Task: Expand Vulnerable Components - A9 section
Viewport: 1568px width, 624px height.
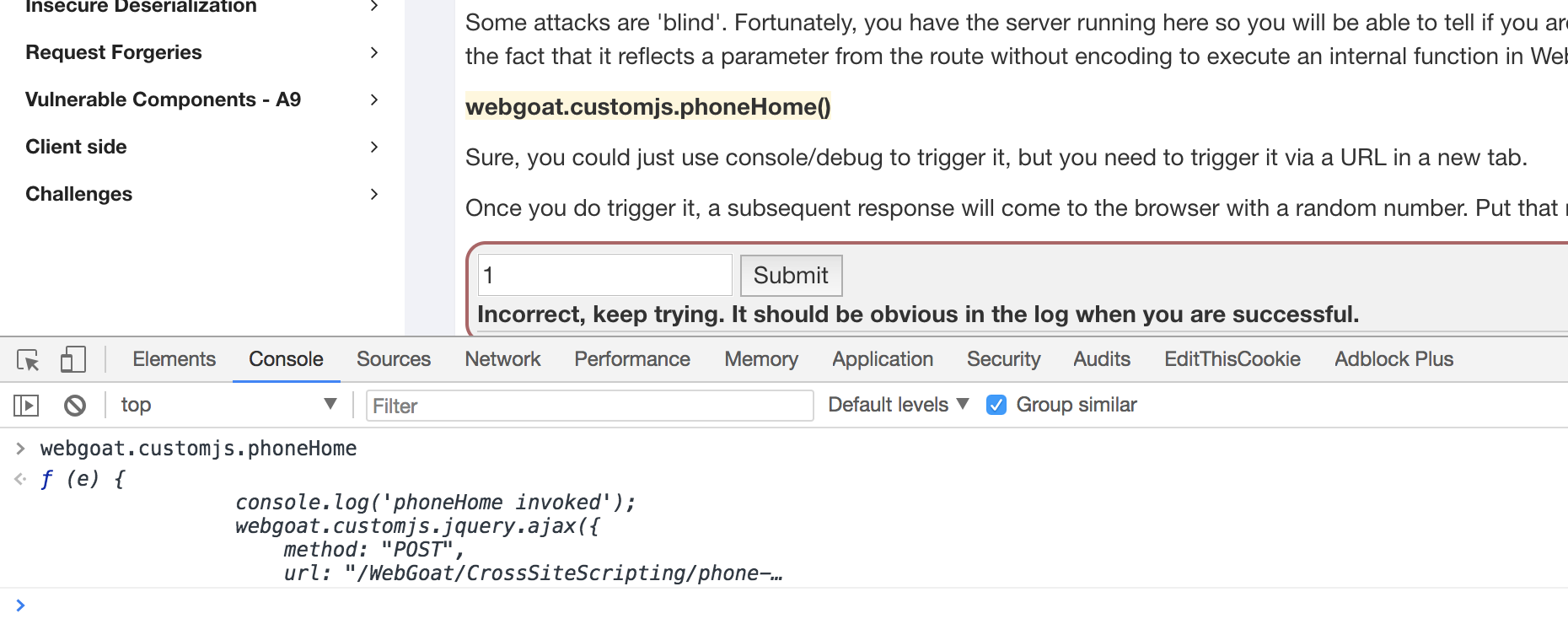Action: (x=202, y=100)
